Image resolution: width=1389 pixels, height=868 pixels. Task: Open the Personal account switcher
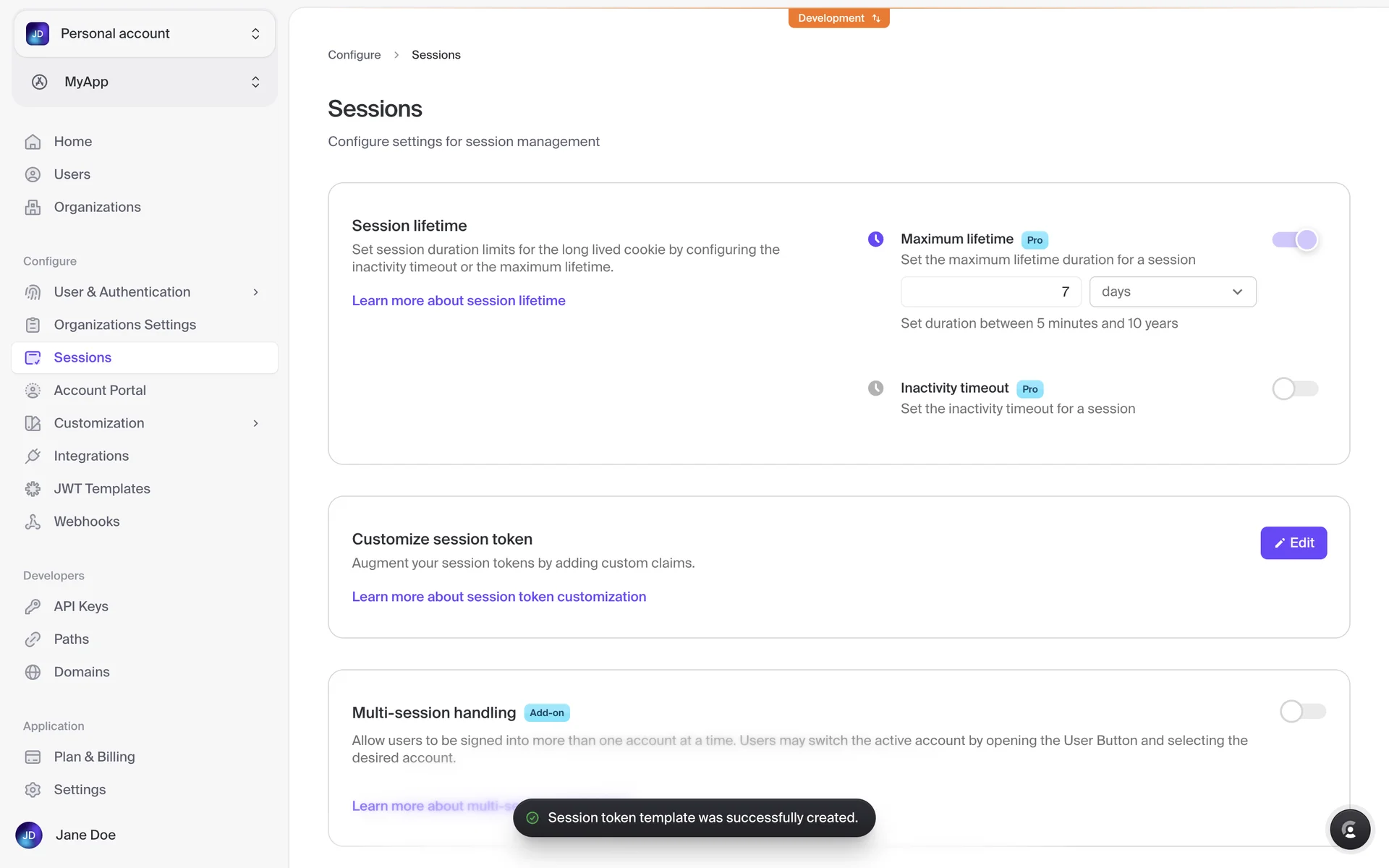[x=144, y=33]
